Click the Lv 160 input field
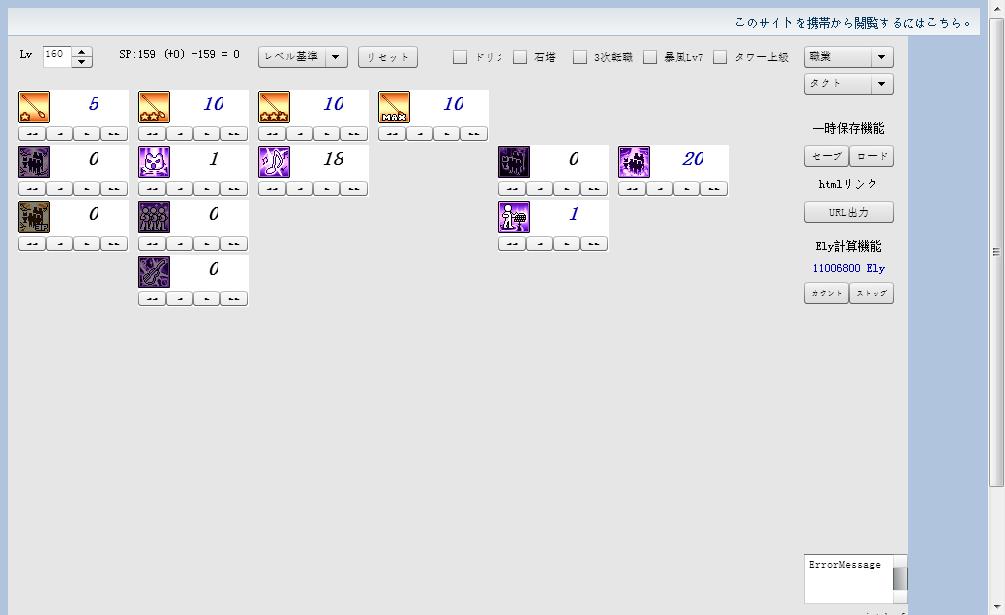This screenshot has height=615, width=1005. click(57, 56)
